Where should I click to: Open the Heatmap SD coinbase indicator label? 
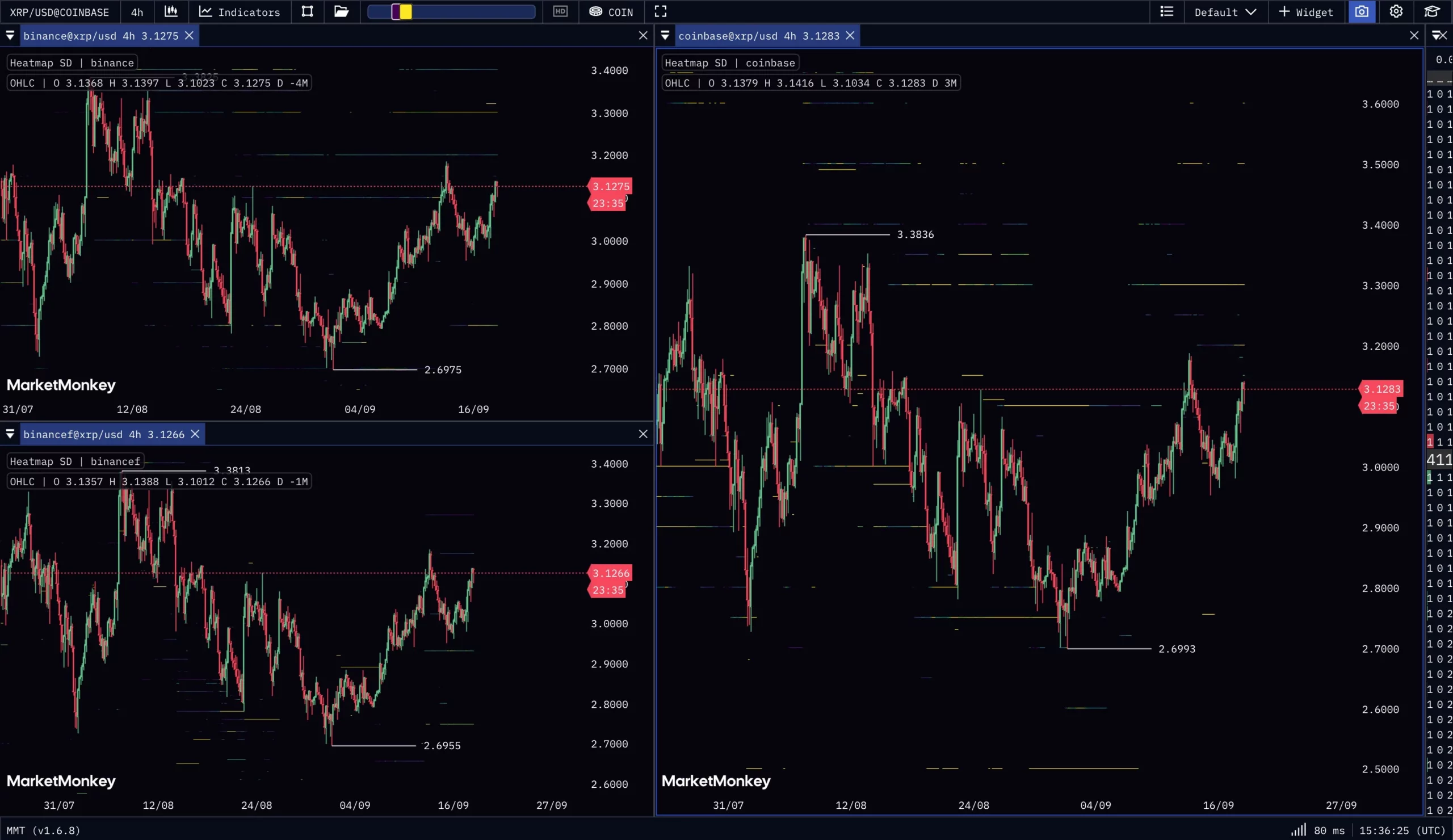click(730, 63)
